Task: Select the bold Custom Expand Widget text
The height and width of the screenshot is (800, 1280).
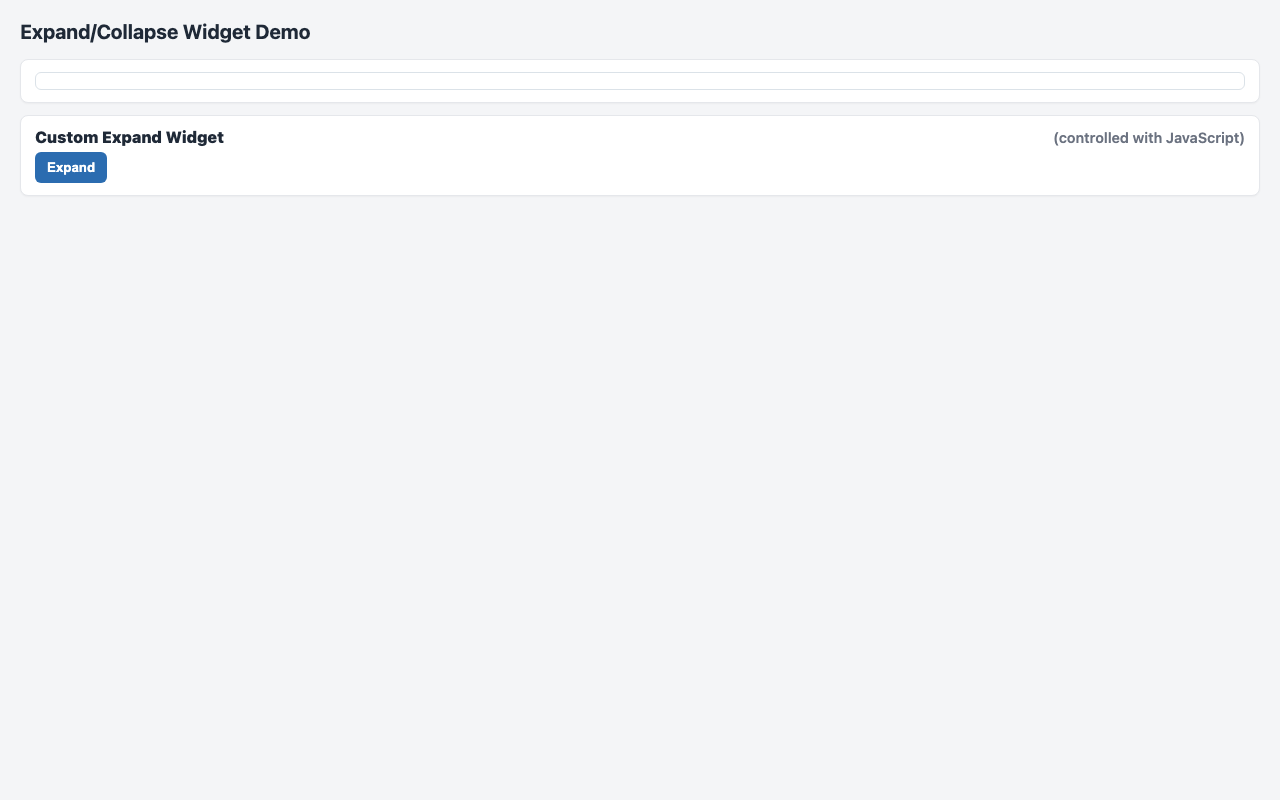Action: pyautogui.click(x=128, y=137)
